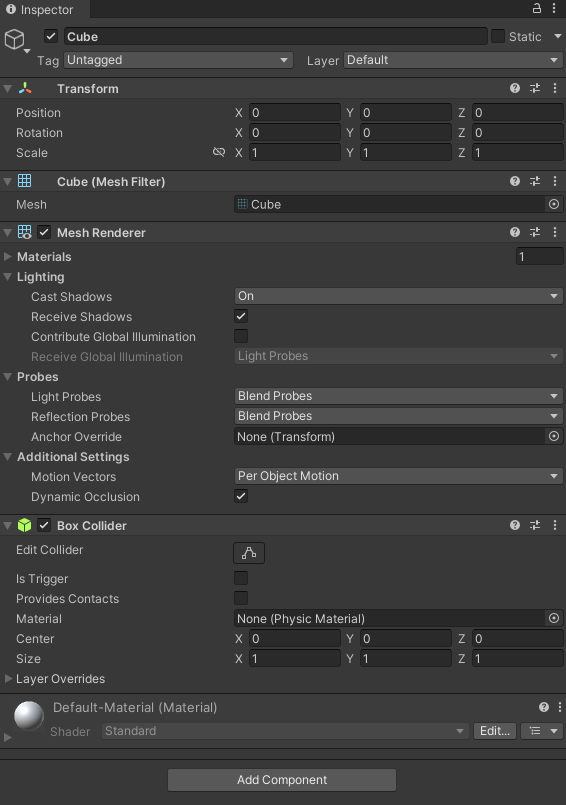Screen dimensions: 566x805
Task: Open Box Collider presets icon
Action: tap(535, 525)
